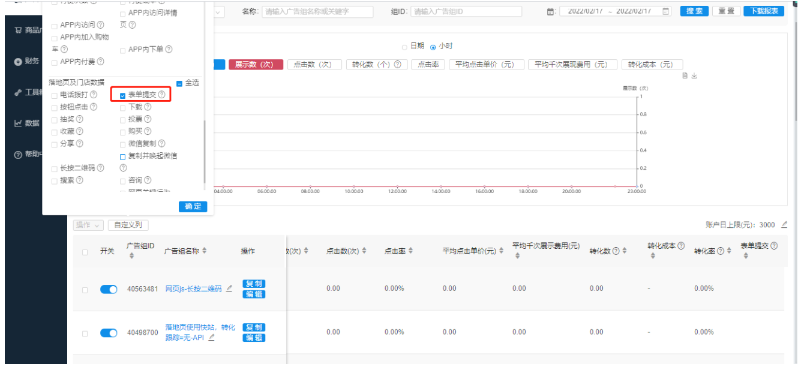Click help icon inside 转化数（个） metric button
The width and height of the screenshot is (801, 366).
tap(397, 64)
